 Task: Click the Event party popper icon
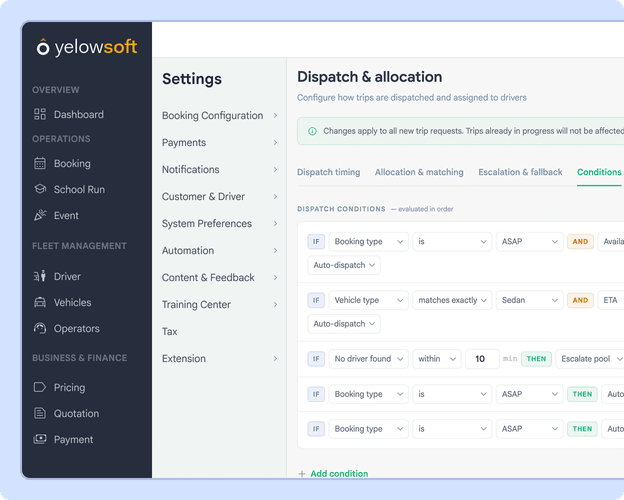(x=40, y=215)
